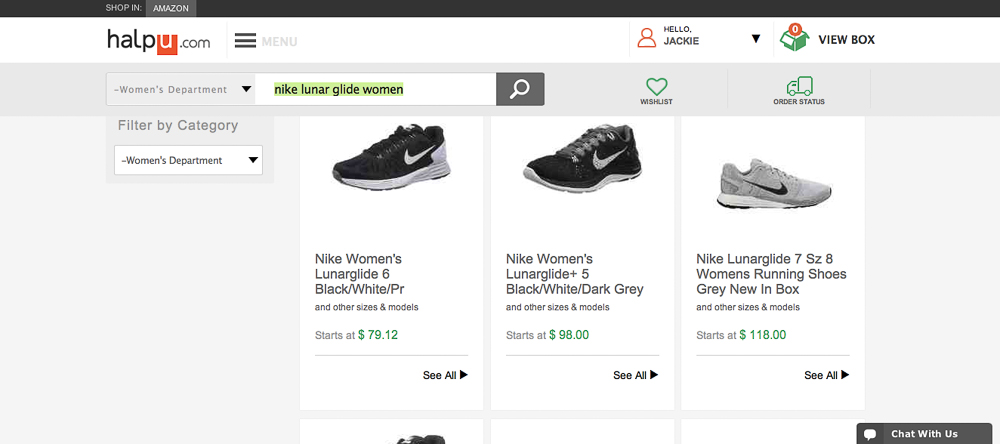The height and width of the screenshot is (444, 1000).
Task: Open the grey Lunarglide 7 shoe image
Action: (x=774, y=184)
